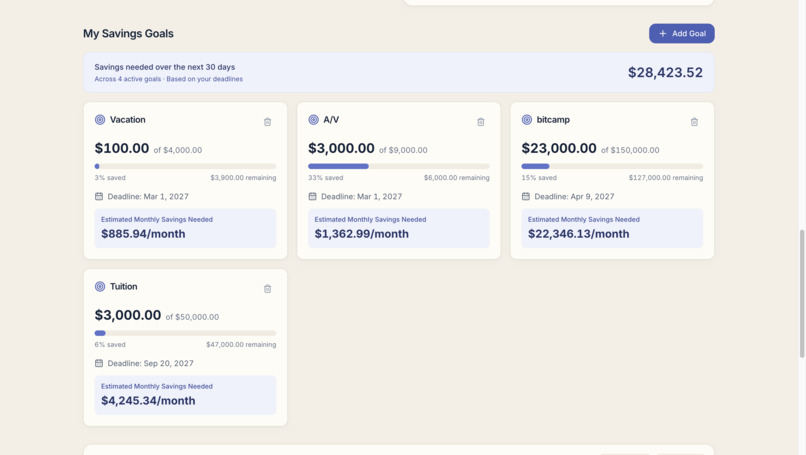Click the page vertical scrollbar thumb
Screen dimensions: 806x455
801,294
